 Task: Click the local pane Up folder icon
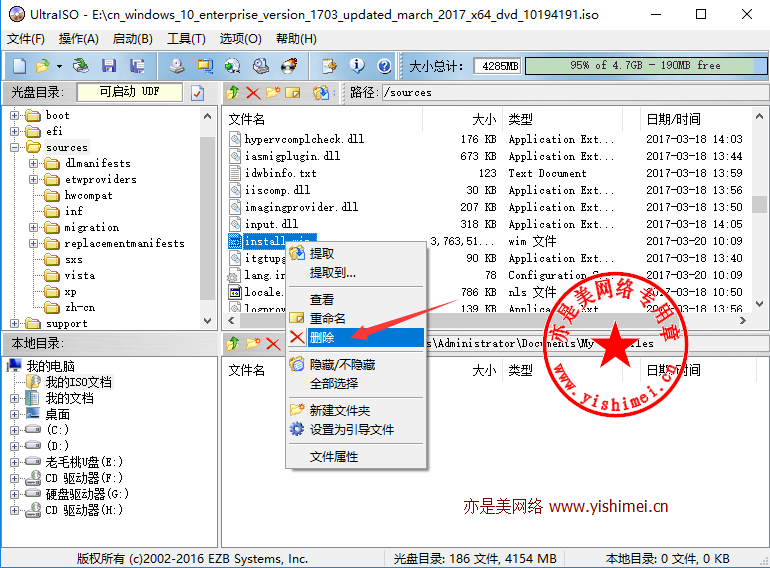233,344
